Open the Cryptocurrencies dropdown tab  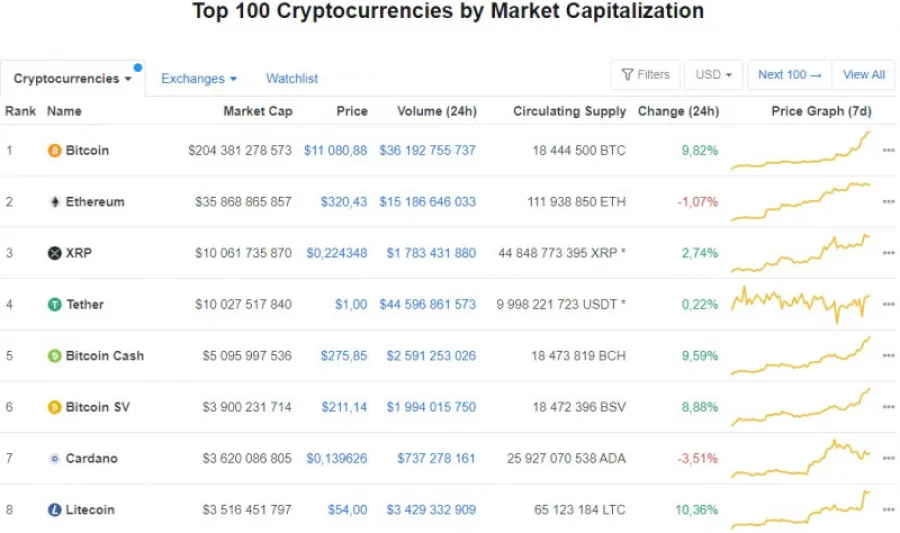pyautogui.click(x=72, y=79)
